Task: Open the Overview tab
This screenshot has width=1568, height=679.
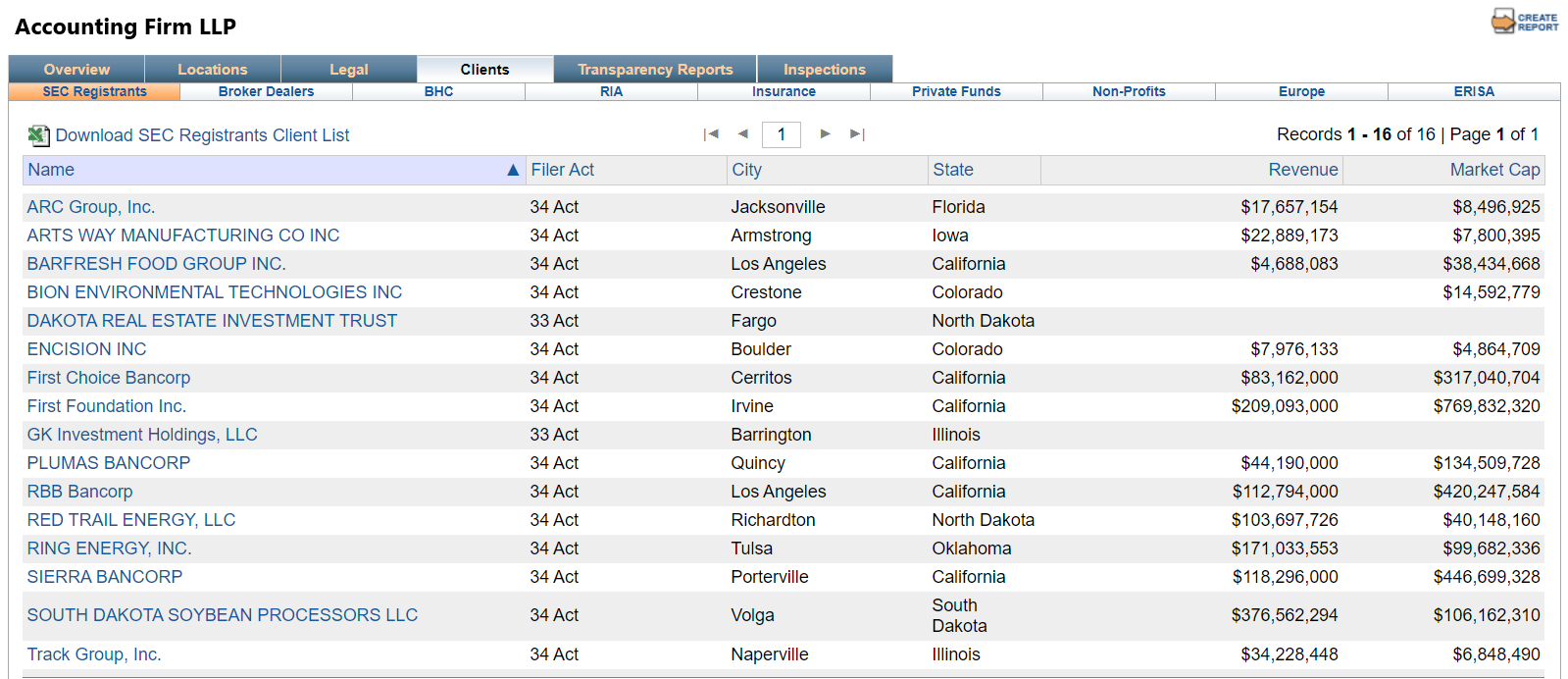Action: coord(76,69)
